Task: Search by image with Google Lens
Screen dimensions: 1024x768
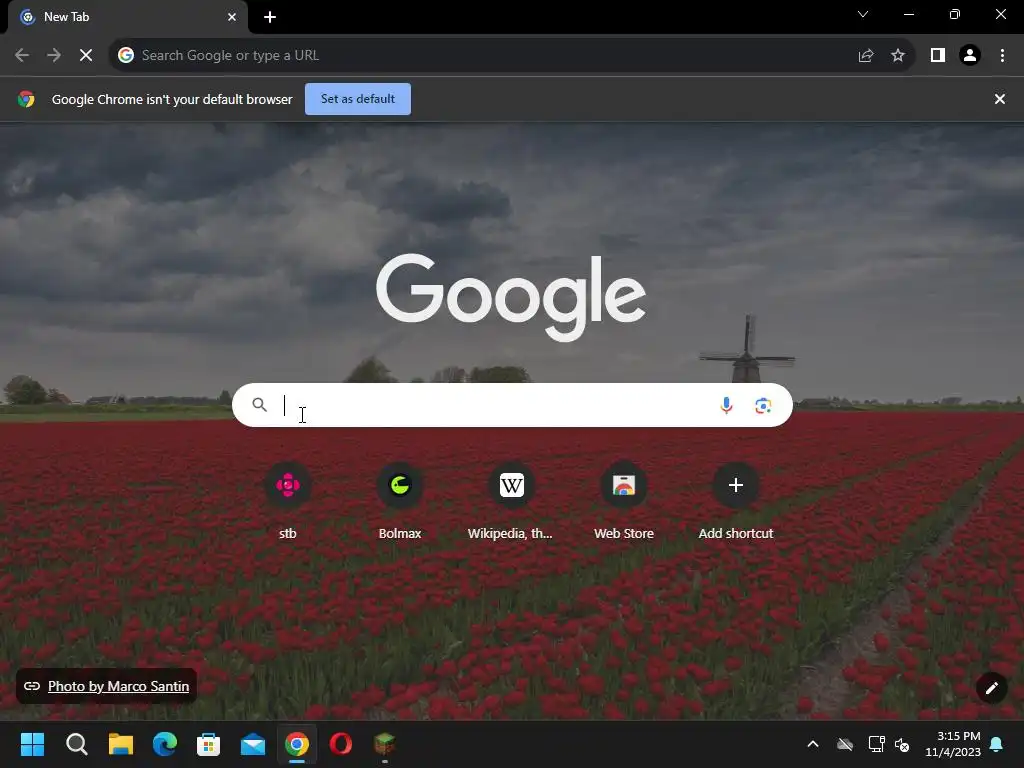Action: [x=763, y=406]
